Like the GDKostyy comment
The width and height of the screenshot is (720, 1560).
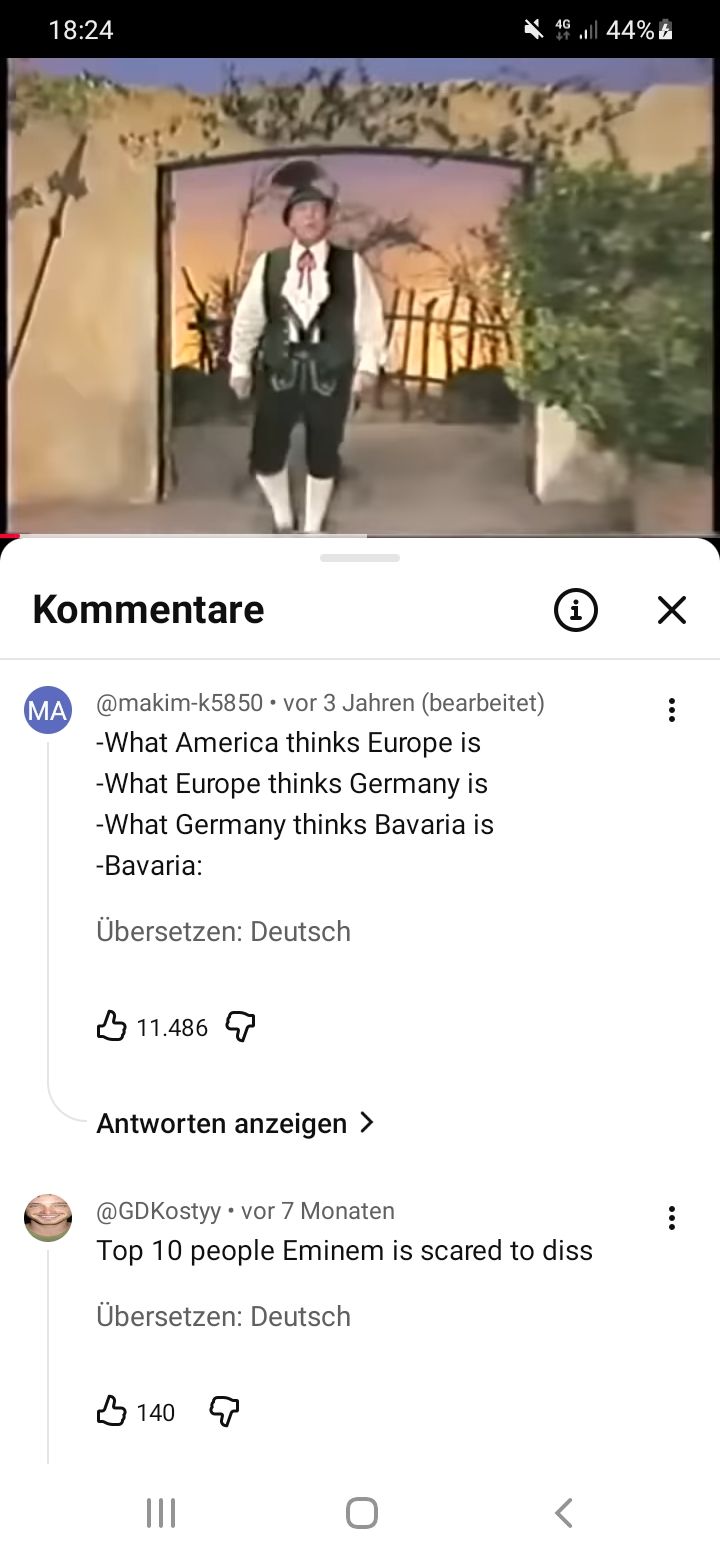pyautogui.click(x=111, y=1411)
